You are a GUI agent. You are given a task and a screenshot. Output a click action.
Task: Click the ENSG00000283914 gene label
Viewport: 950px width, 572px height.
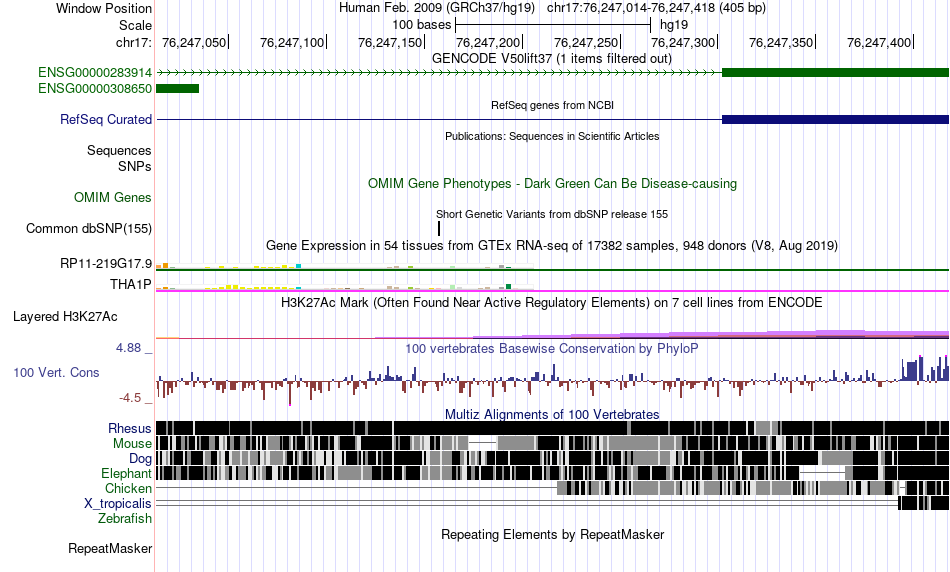pyautogui.click(x=95, y=73)
